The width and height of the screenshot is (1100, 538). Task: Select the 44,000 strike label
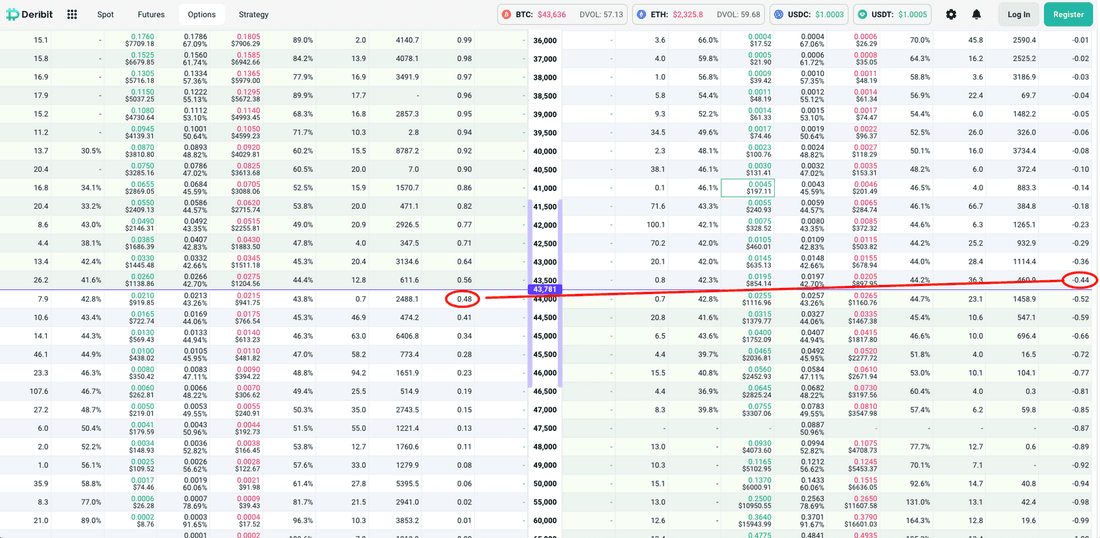tap(545, 299)
